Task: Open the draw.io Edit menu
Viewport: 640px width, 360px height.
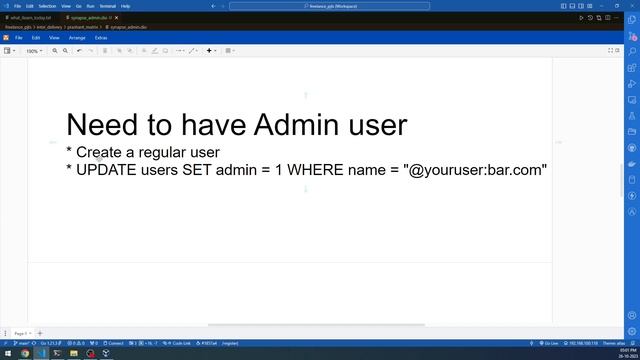Action: pos(36,38)
